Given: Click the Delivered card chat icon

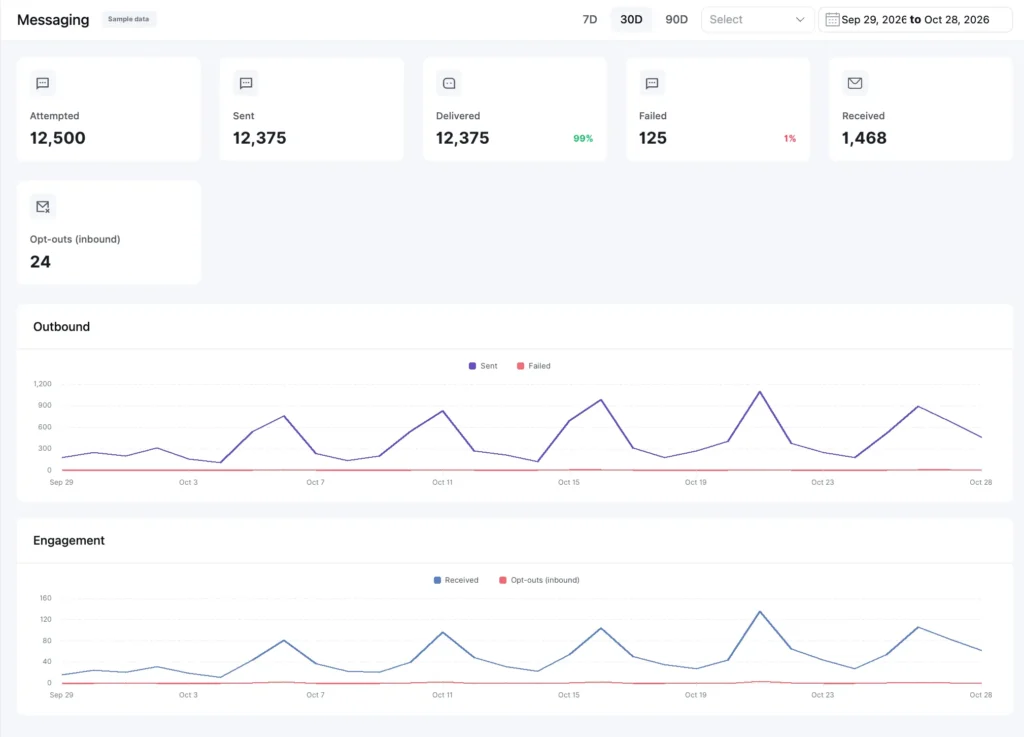Looking at the screenshot, I should tap(449, 83).
